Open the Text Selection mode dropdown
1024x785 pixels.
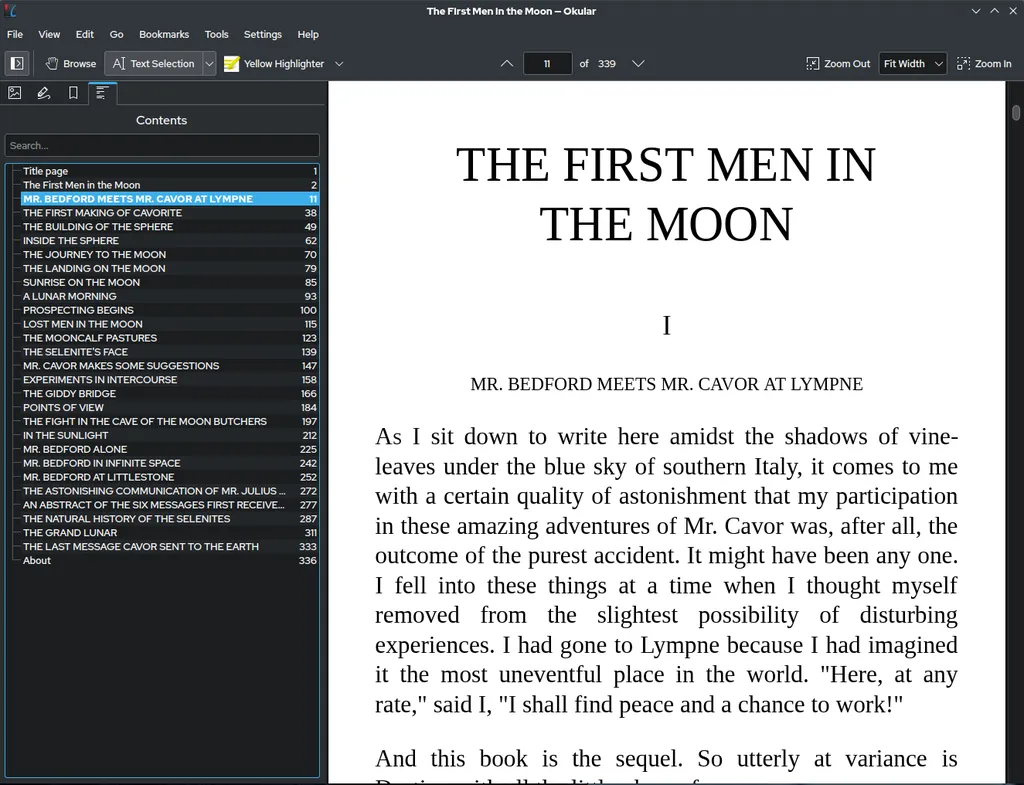point(208,63)
